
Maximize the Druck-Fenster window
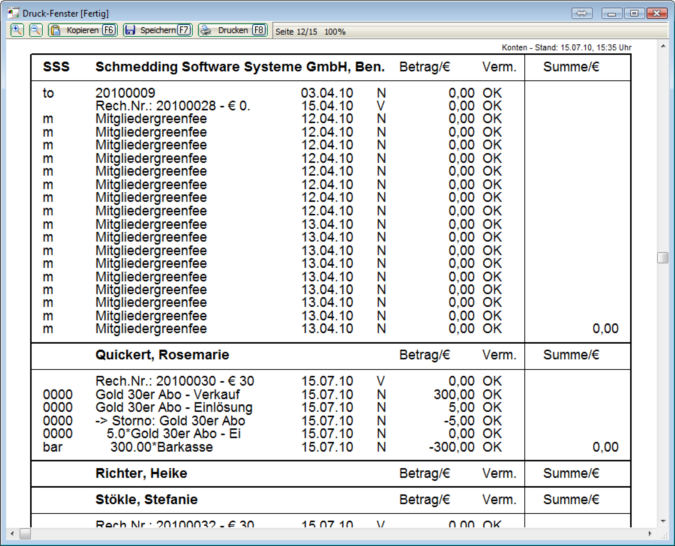pyautogui.click(x=632, y=13)
